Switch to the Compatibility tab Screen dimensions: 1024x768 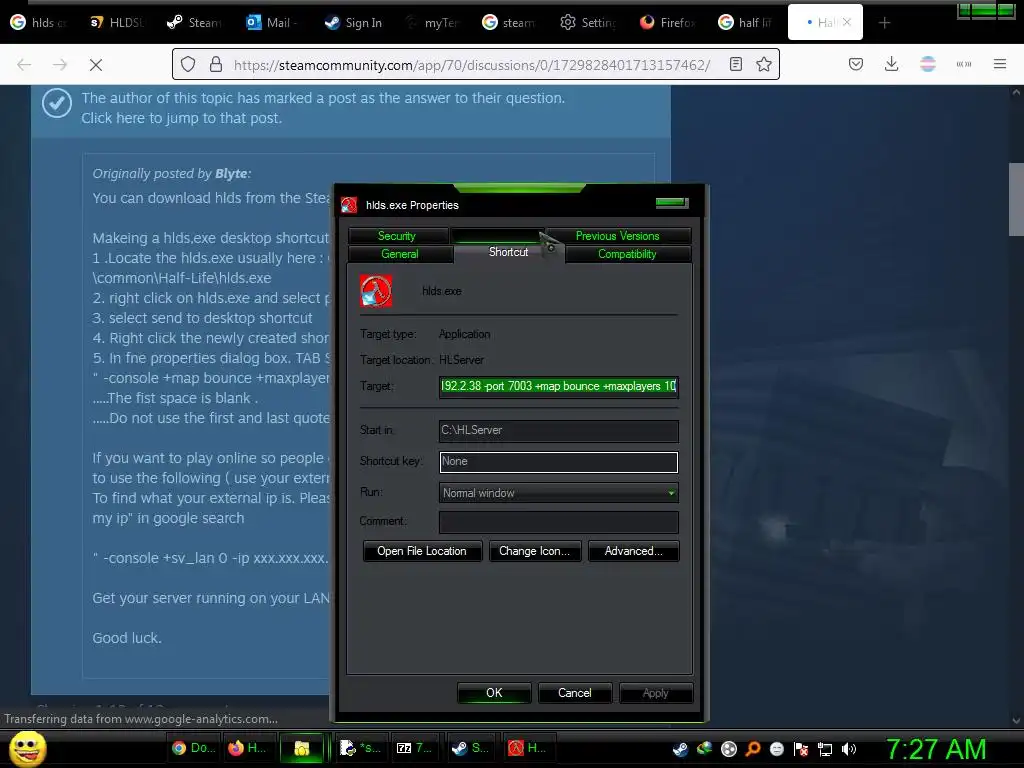(627, 254)
